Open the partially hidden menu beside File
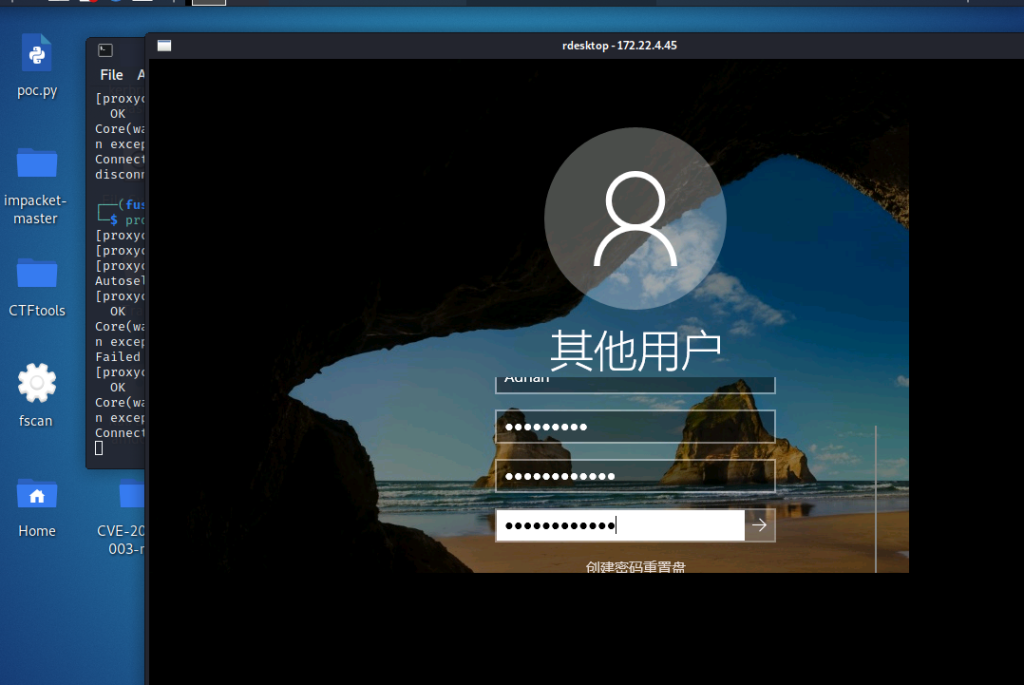This screenshot has height=685, width=1024. coord(141,75)
